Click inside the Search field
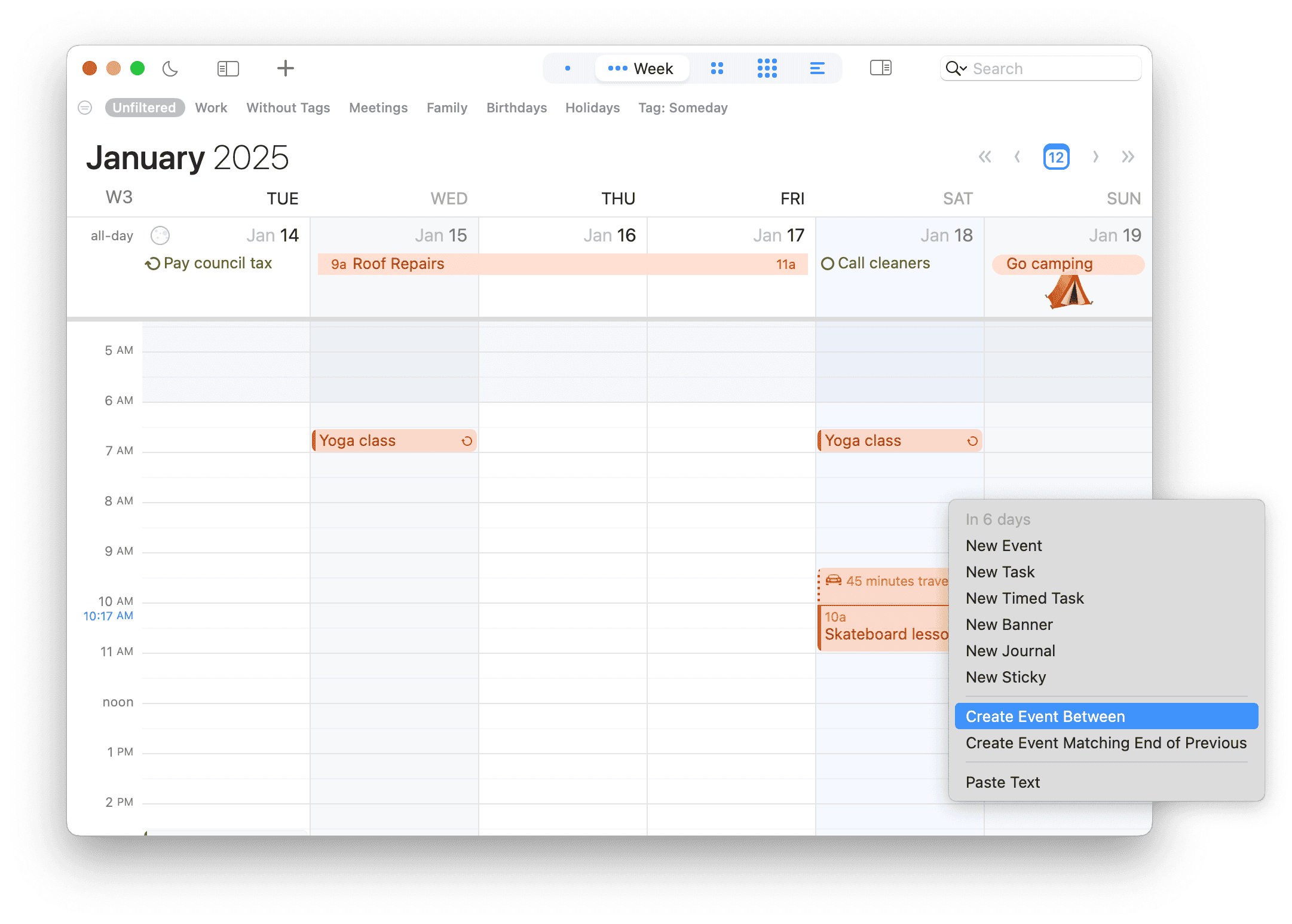This screenshot has height=924, width=1292. (1052, 68)
